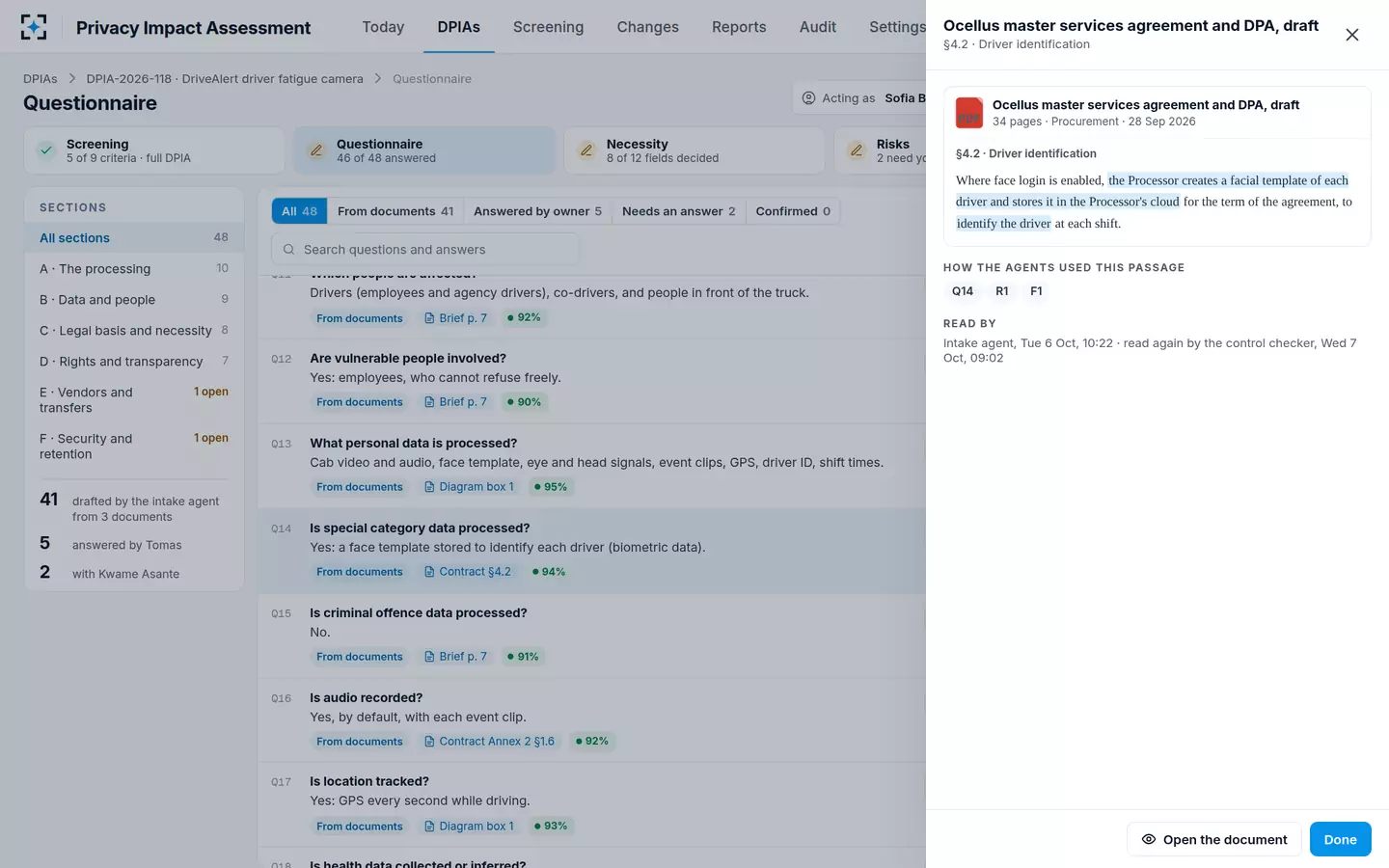
Task: Click the red PDF document icon
Action: (969, 113)
